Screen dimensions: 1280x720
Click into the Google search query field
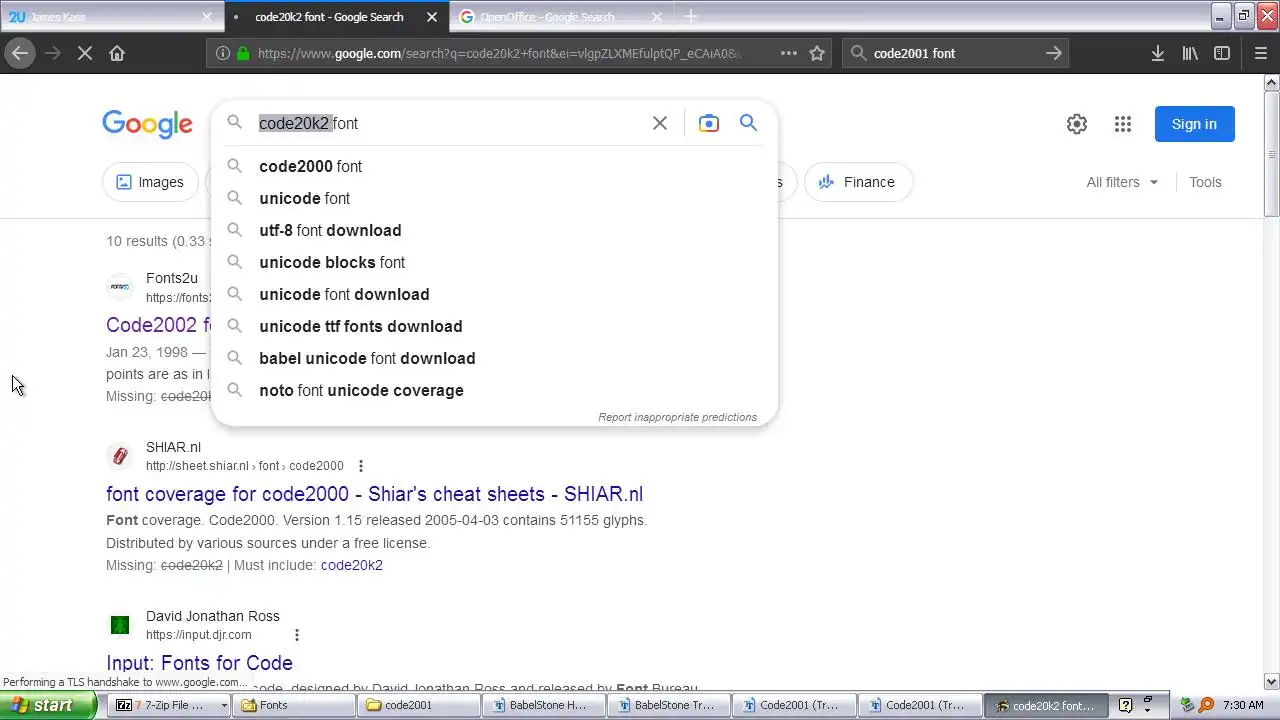click(x=450, y=123)
